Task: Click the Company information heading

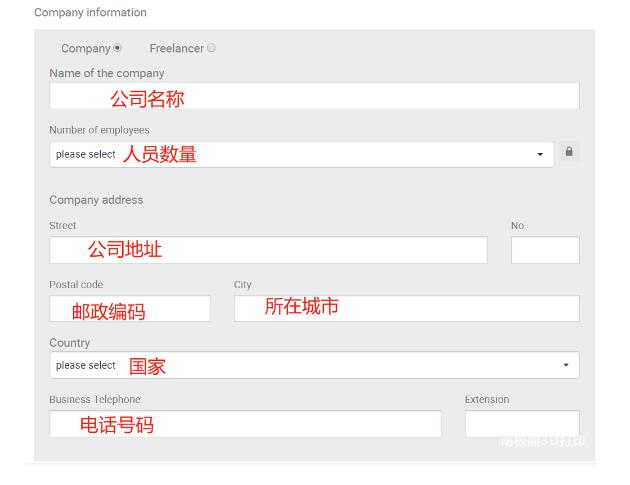Action: [x=90, y=12]
